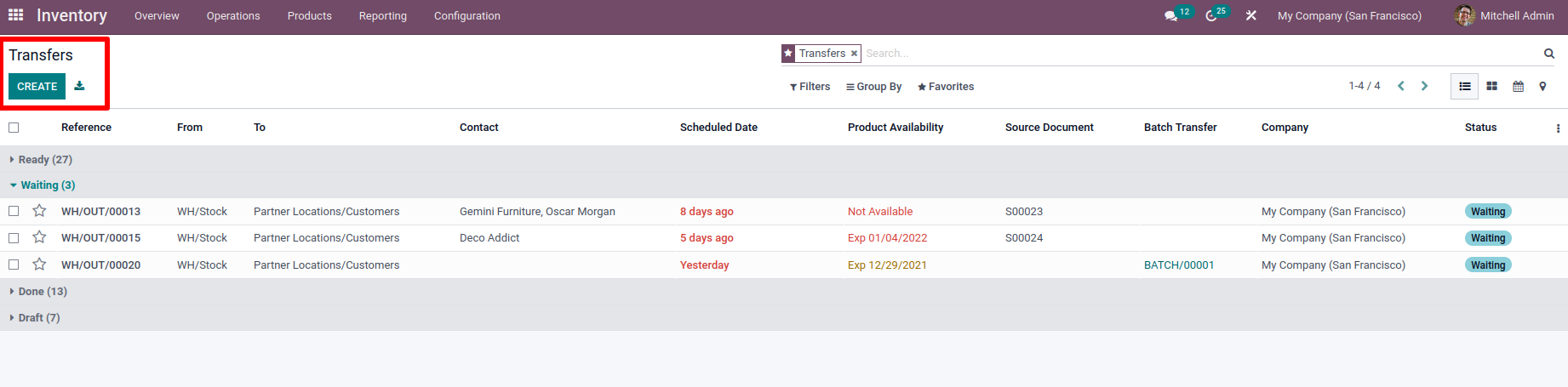Open the Group By dropdown

click(873, 87)
